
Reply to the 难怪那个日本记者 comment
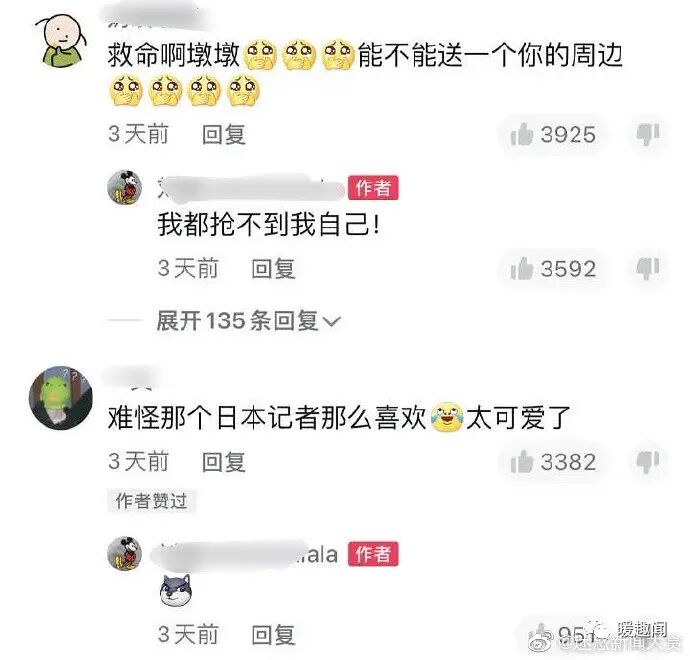pyautogui.click(x=224, y=462)
